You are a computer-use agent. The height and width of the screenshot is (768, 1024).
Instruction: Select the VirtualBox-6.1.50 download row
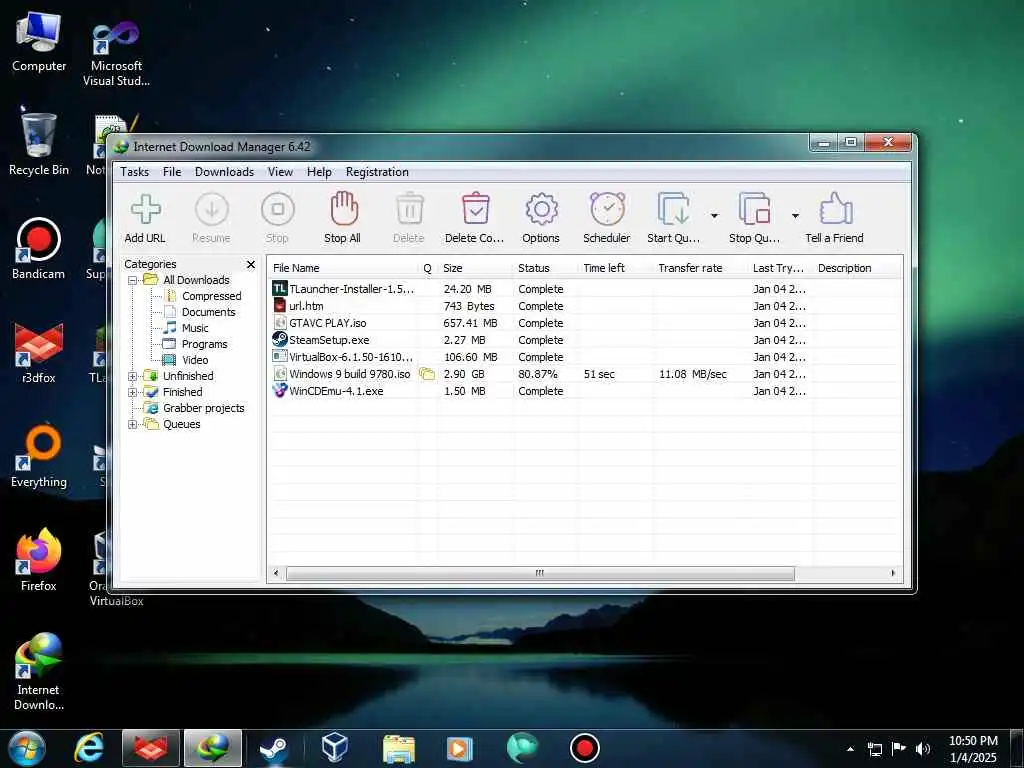[x=584, y=357]
